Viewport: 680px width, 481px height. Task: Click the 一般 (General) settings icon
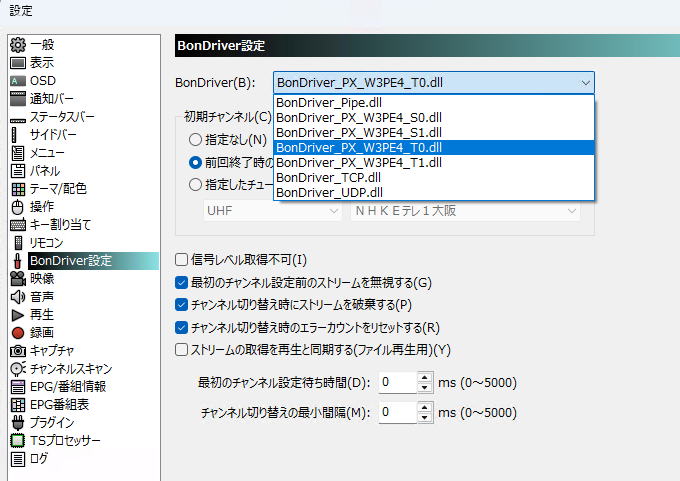point(17,44)
